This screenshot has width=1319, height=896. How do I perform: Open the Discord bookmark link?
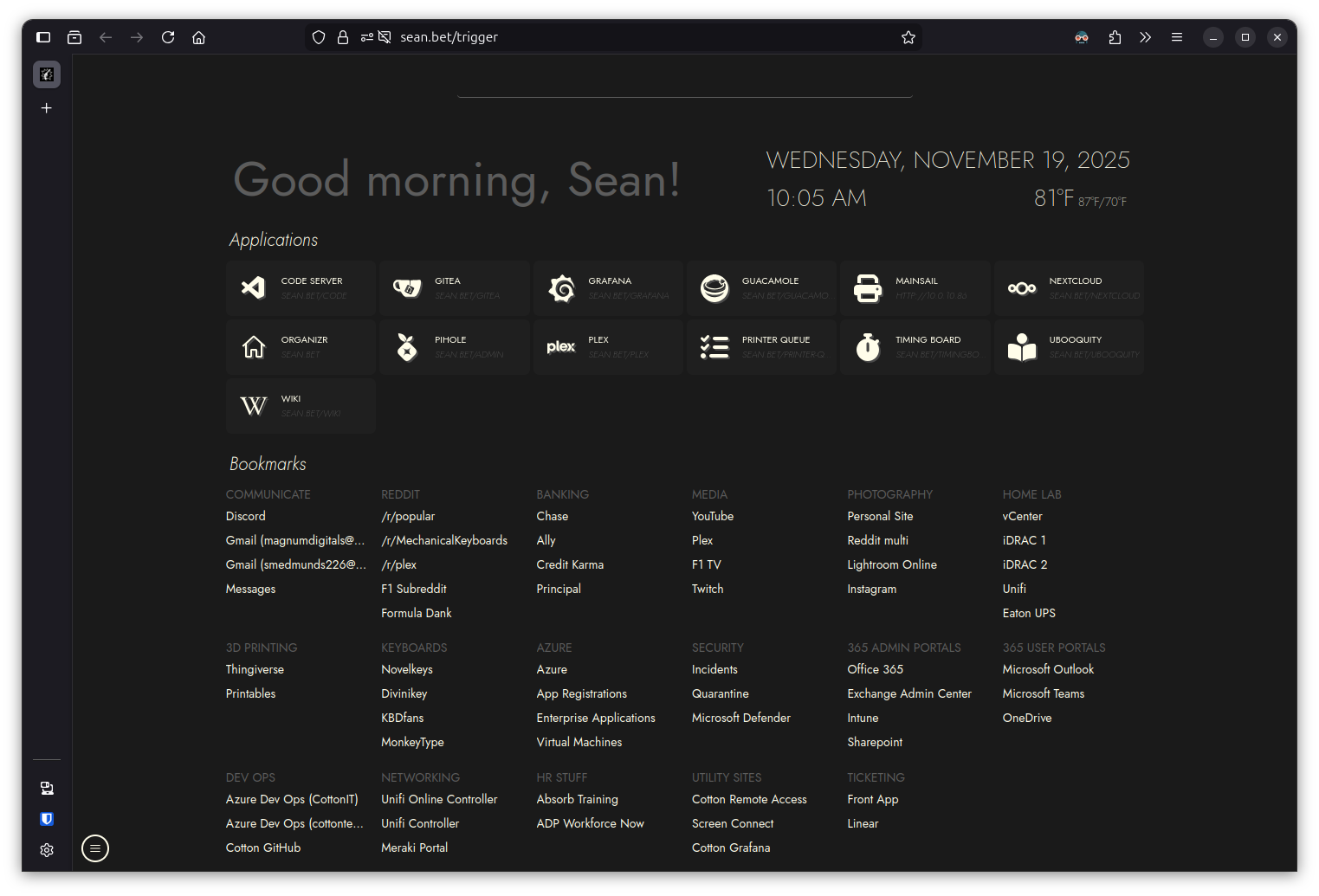pyautogui.click(x=246, y=516)
